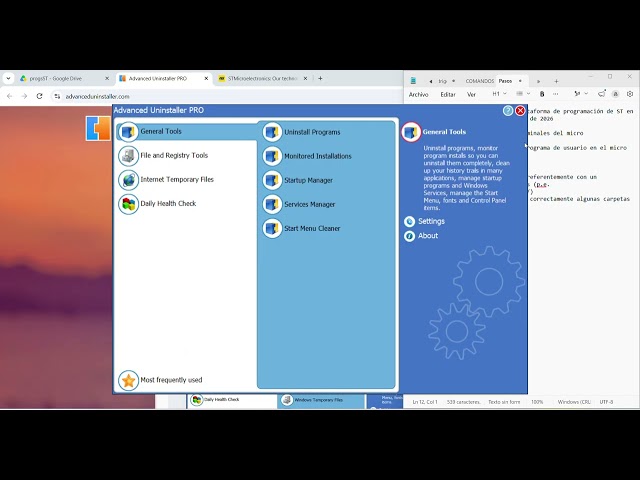Image resolution: width=640 pixels, height=480 pixels.
Task: Open Notepad table insert dropdown
Action: (x=522, y=94)
